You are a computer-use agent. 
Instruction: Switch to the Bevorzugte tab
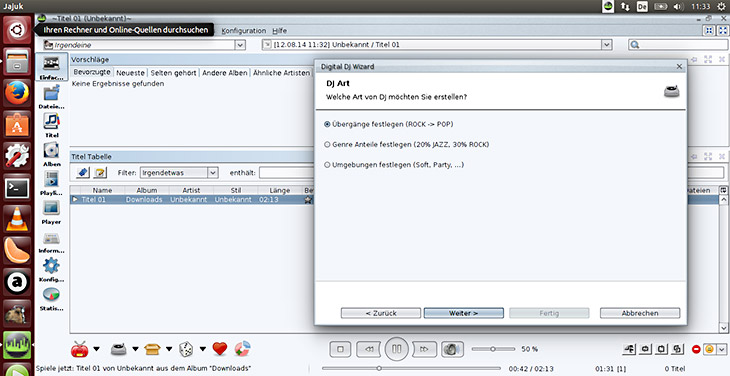[x=92, y=73]
